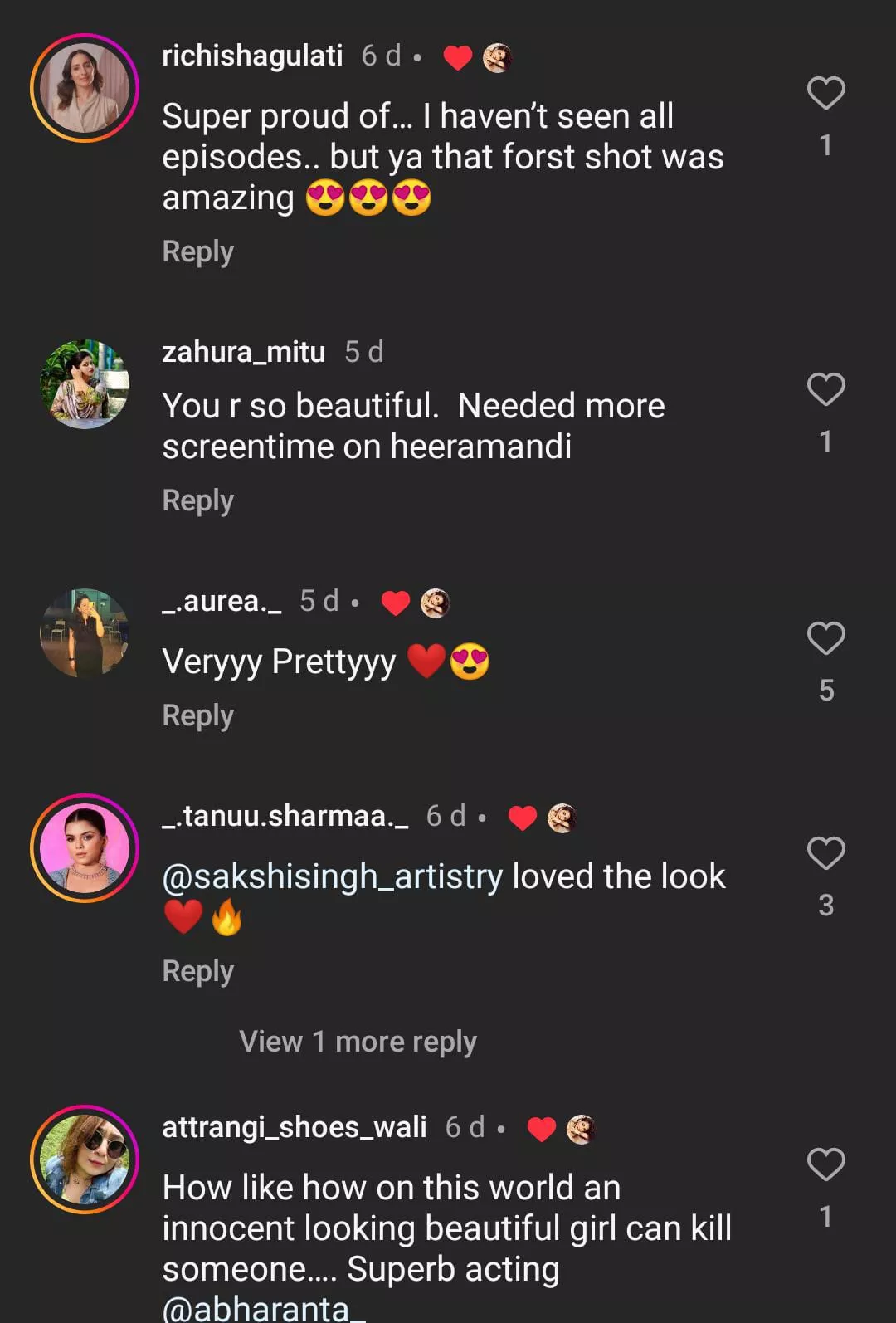The image size is (896, 1323).
Task: Open the @sakshisingh_artistry mention
Action: coord(333,876)
